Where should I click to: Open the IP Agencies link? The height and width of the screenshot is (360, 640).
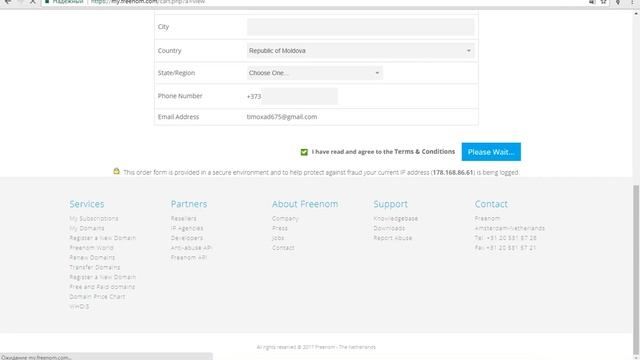pos(187,228)
